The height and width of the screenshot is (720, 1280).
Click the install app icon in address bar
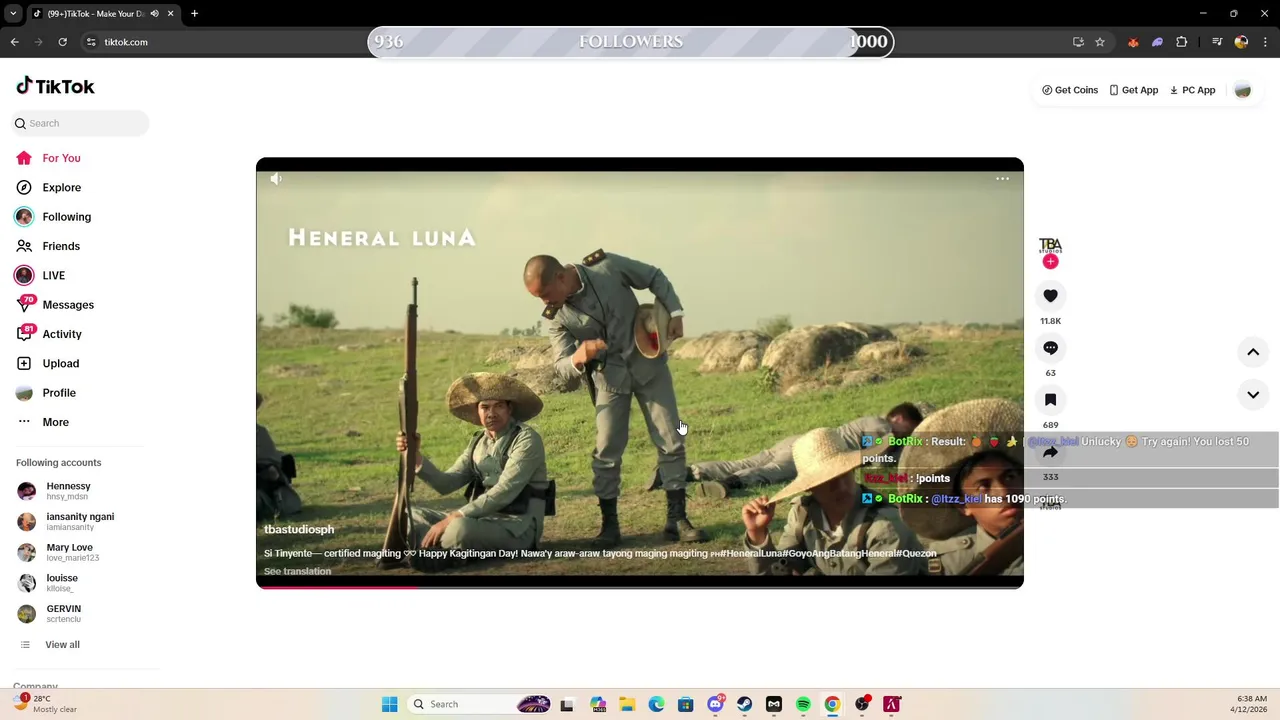[1078, 42]
